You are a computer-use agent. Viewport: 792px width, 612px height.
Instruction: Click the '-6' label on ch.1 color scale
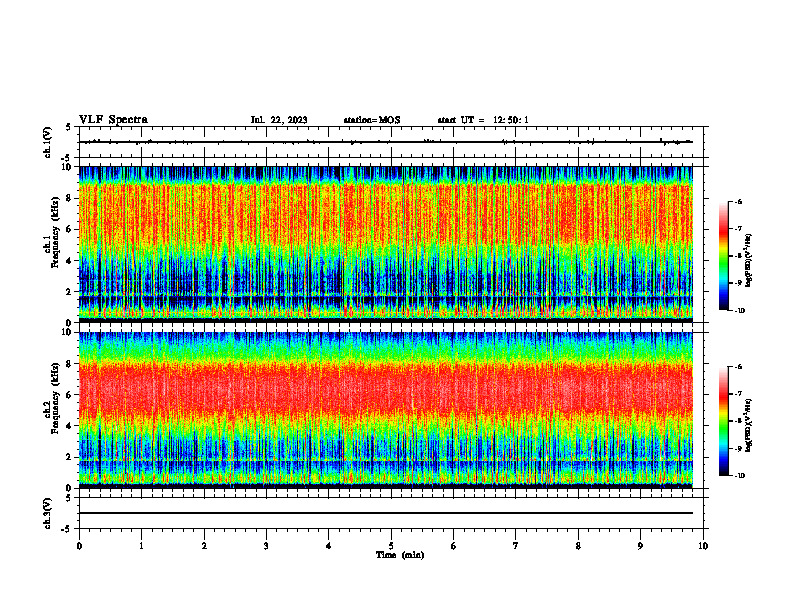(x=738, y=202)
